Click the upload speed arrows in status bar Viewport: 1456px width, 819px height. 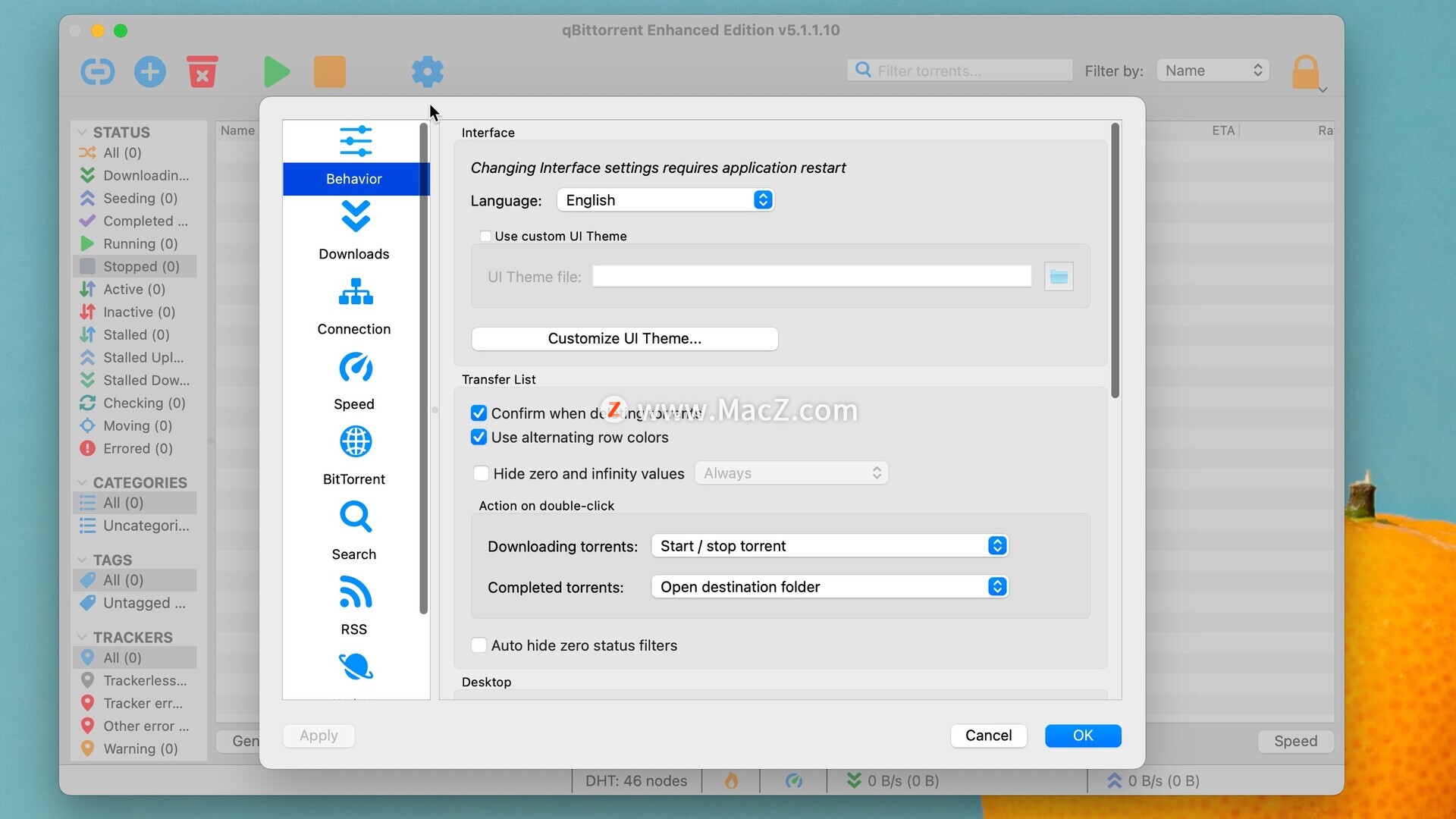tap(1114, 780)
